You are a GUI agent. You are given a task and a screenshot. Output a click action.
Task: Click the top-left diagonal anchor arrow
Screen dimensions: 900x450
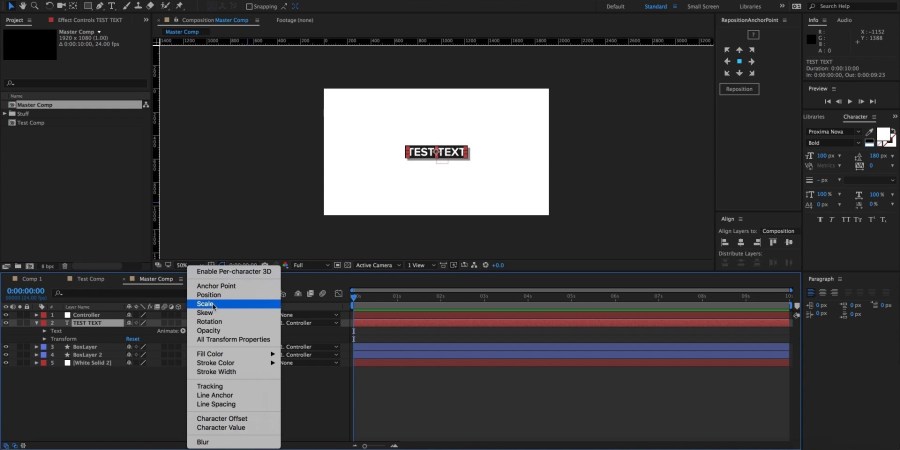(x=727, y=50)
